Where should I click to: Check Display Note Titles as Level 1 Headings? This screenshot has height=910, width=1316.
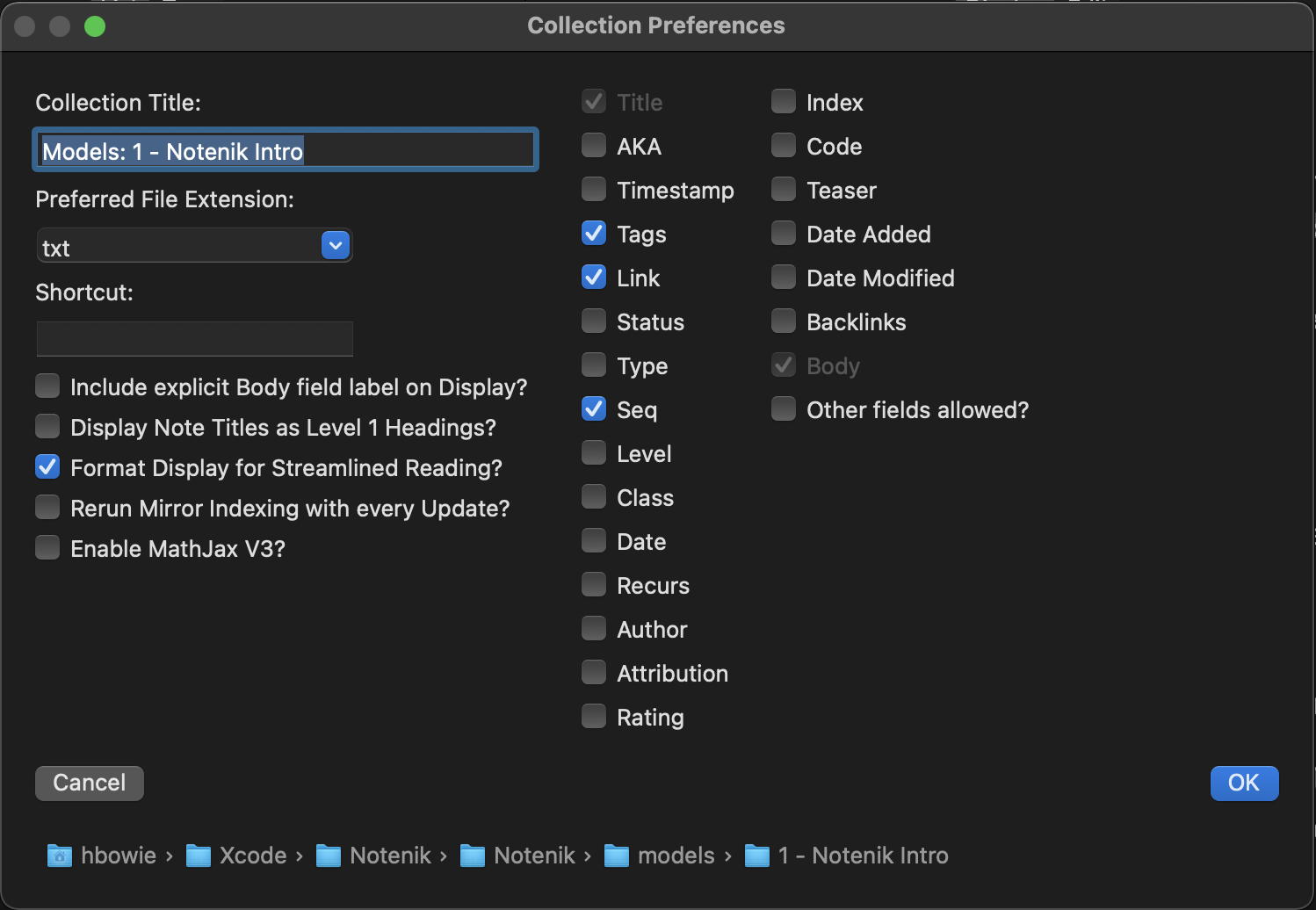47,427
